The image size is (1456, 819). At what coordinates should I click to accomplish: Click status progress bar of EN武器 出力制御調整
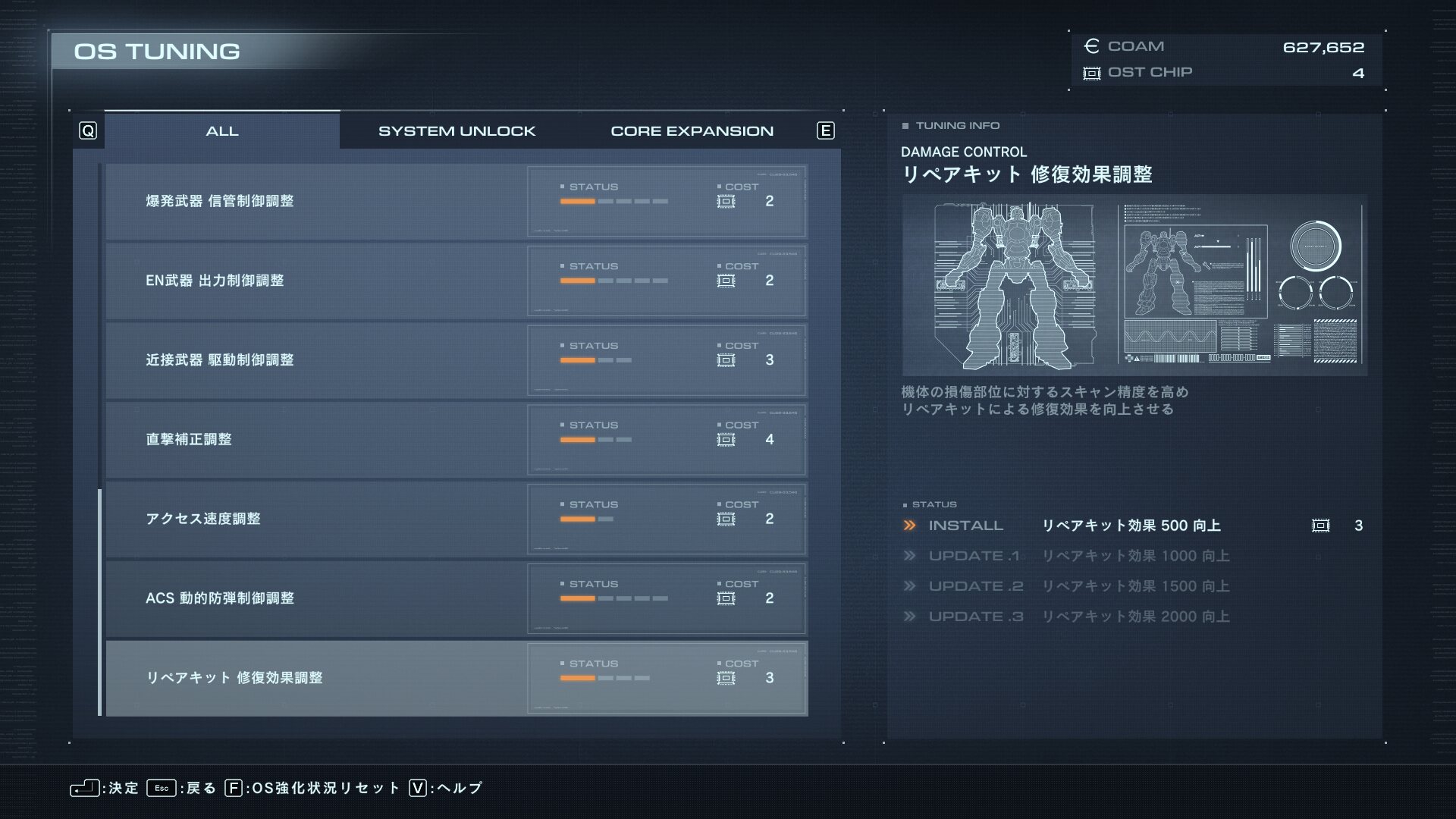coord(614,281)
